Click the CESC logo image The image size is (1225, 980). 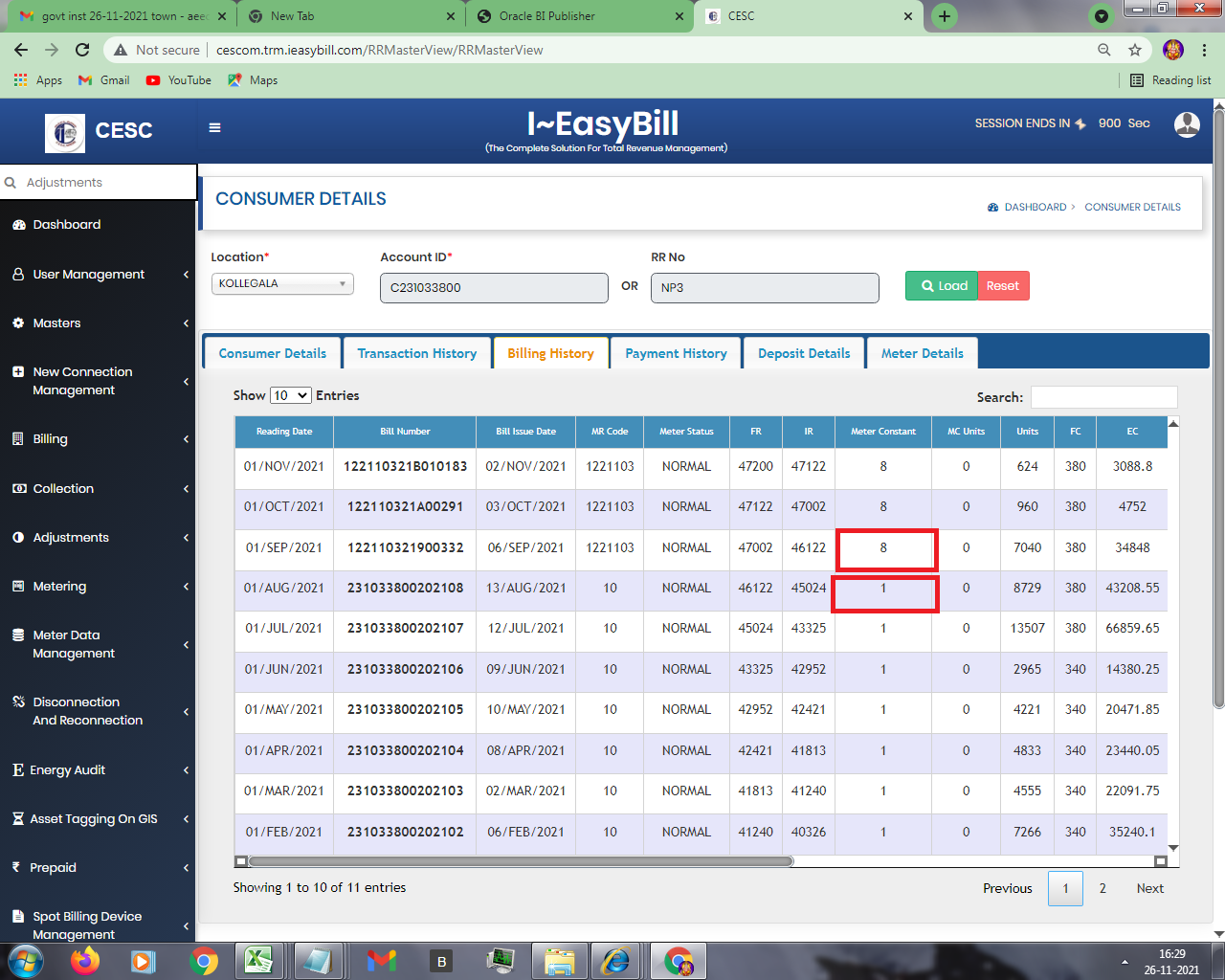65,133
